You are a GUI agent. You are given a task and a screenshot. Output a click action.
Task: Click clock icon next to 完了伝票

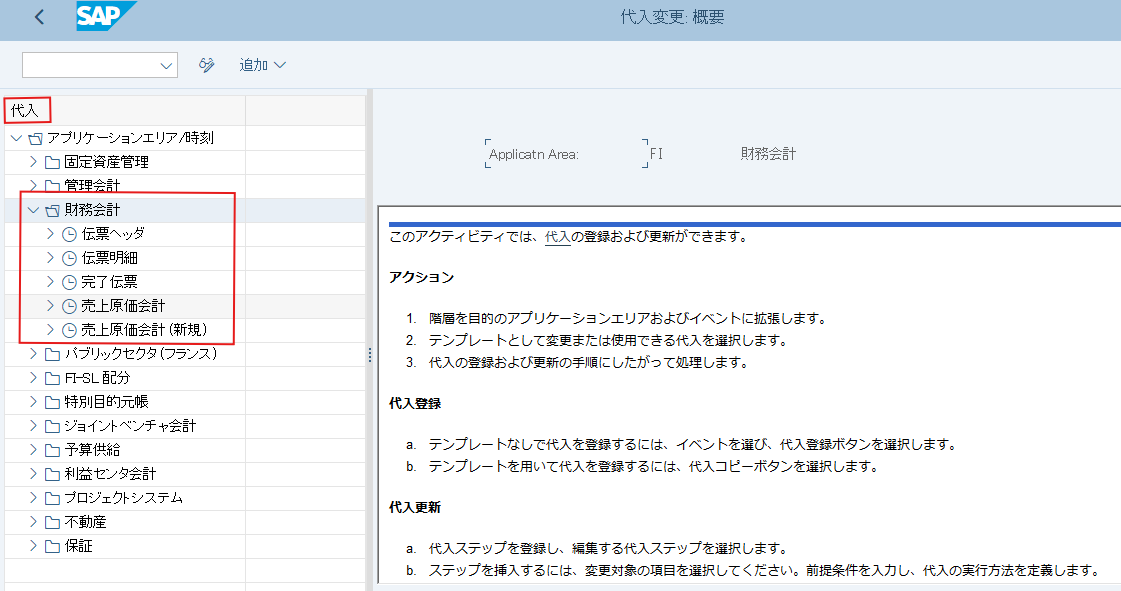(69, 282)
